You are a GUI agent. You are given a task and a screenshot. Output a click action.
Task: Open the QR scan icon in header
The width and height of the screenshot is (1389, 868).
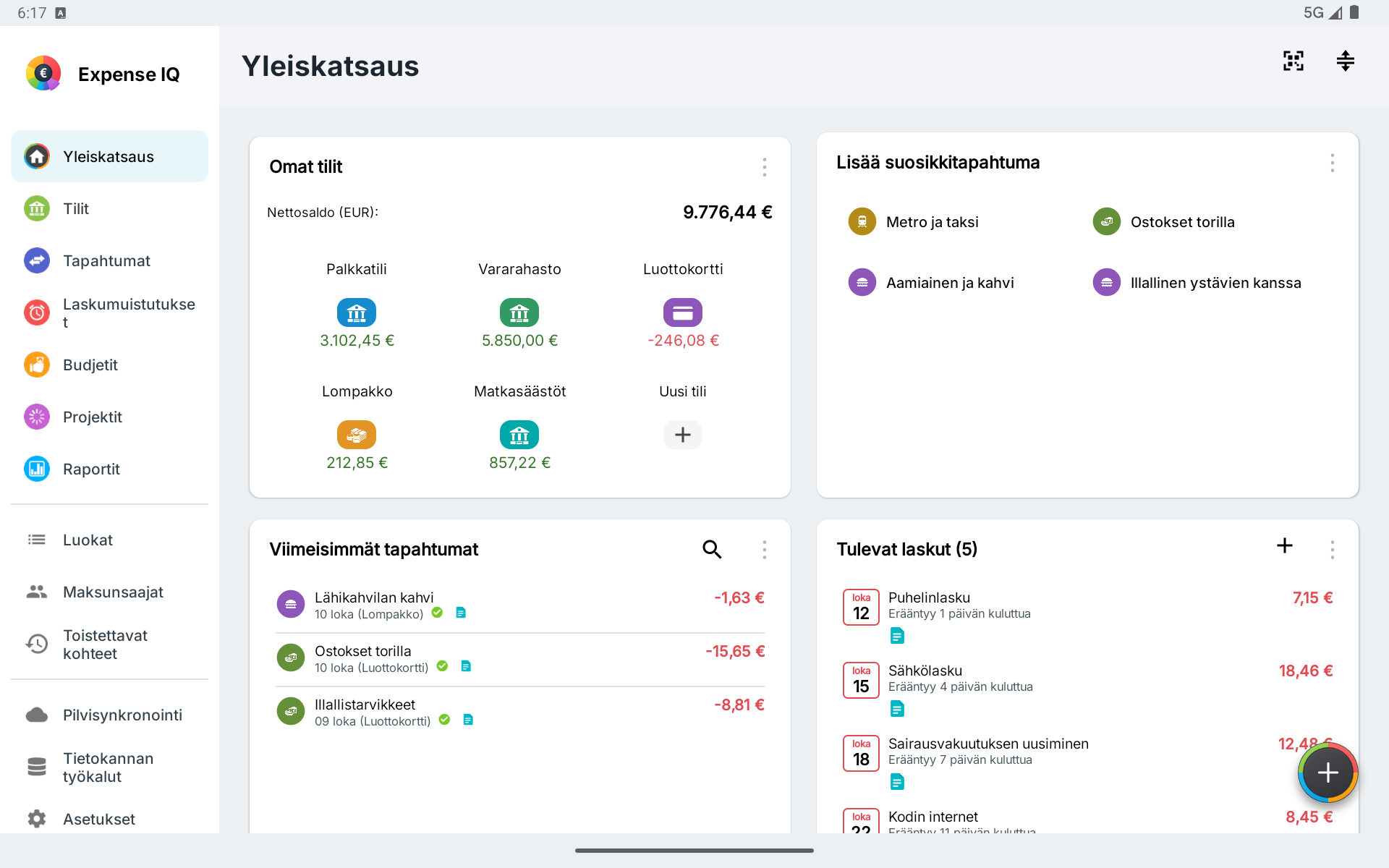[1293, 61]
